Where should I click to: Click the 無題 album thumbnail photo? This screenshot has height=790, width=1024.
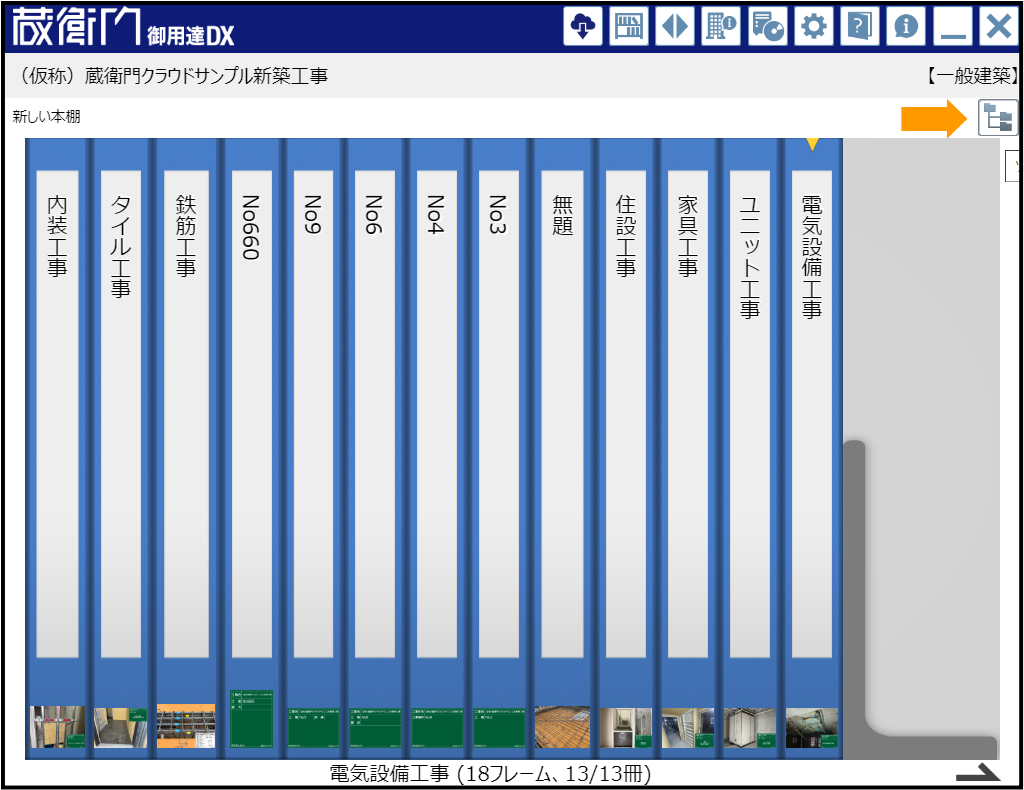(563, 727)
